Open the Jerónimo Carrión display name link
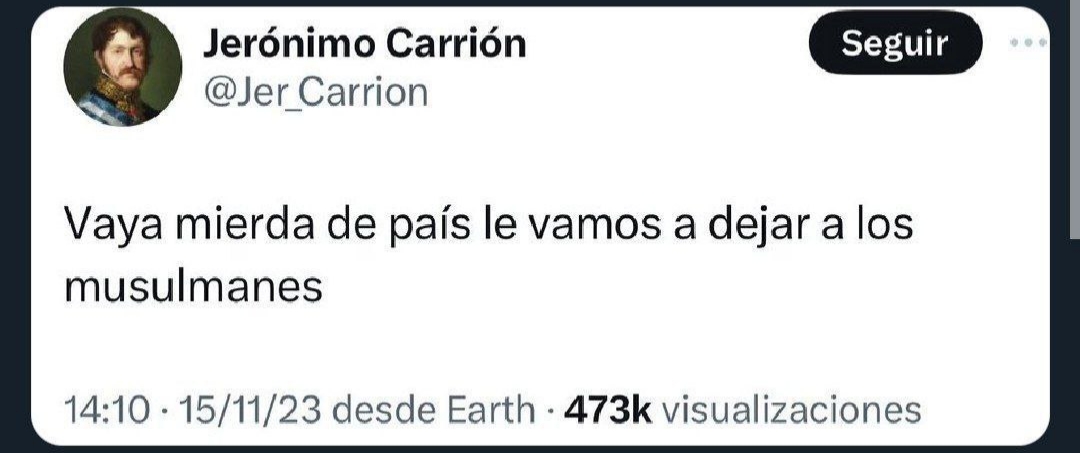This screenshot has height=453, width=1080. tap(364, 45)
